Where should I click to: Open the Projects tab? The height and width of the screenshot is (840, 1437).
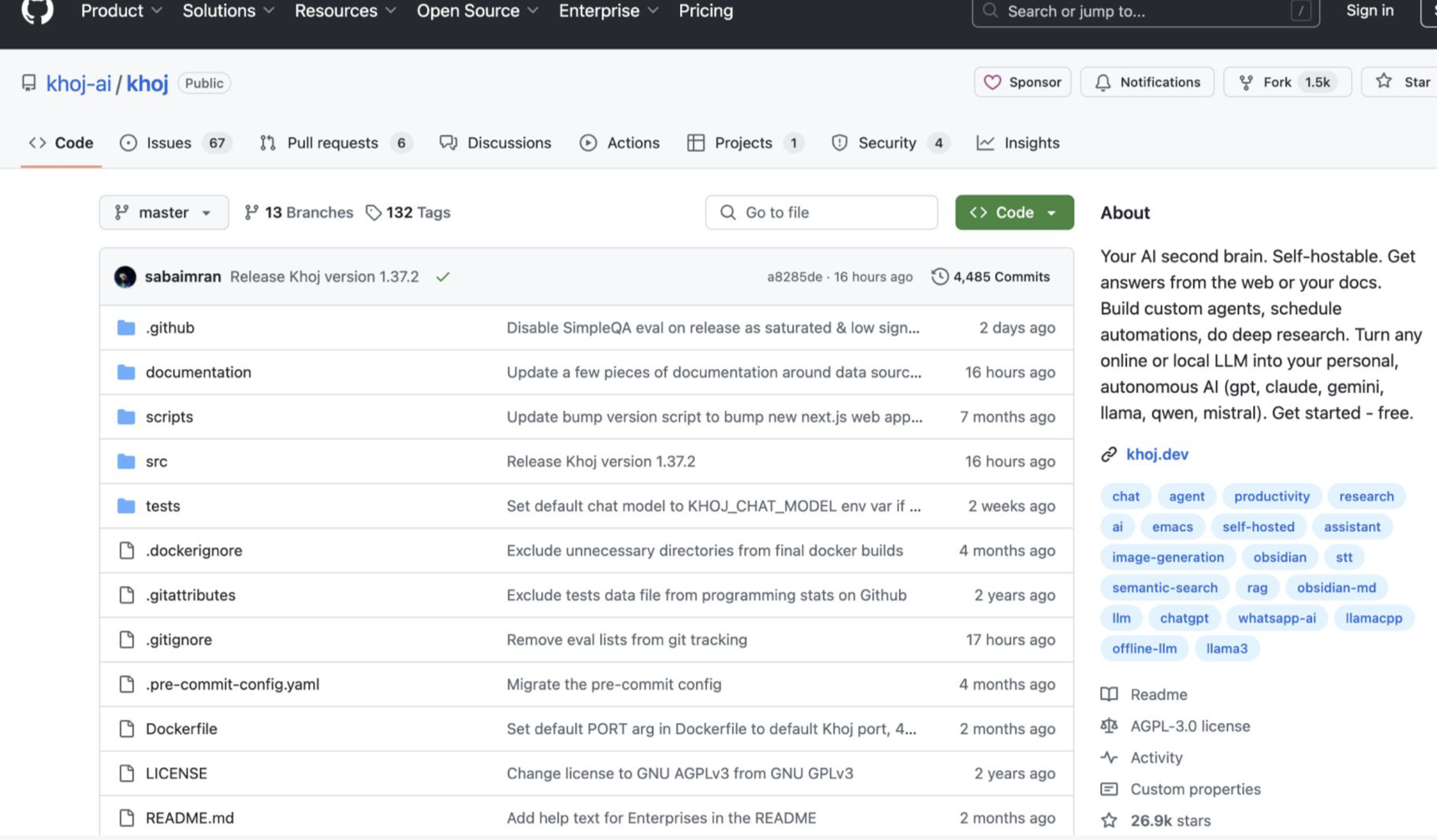click(745, 143)
